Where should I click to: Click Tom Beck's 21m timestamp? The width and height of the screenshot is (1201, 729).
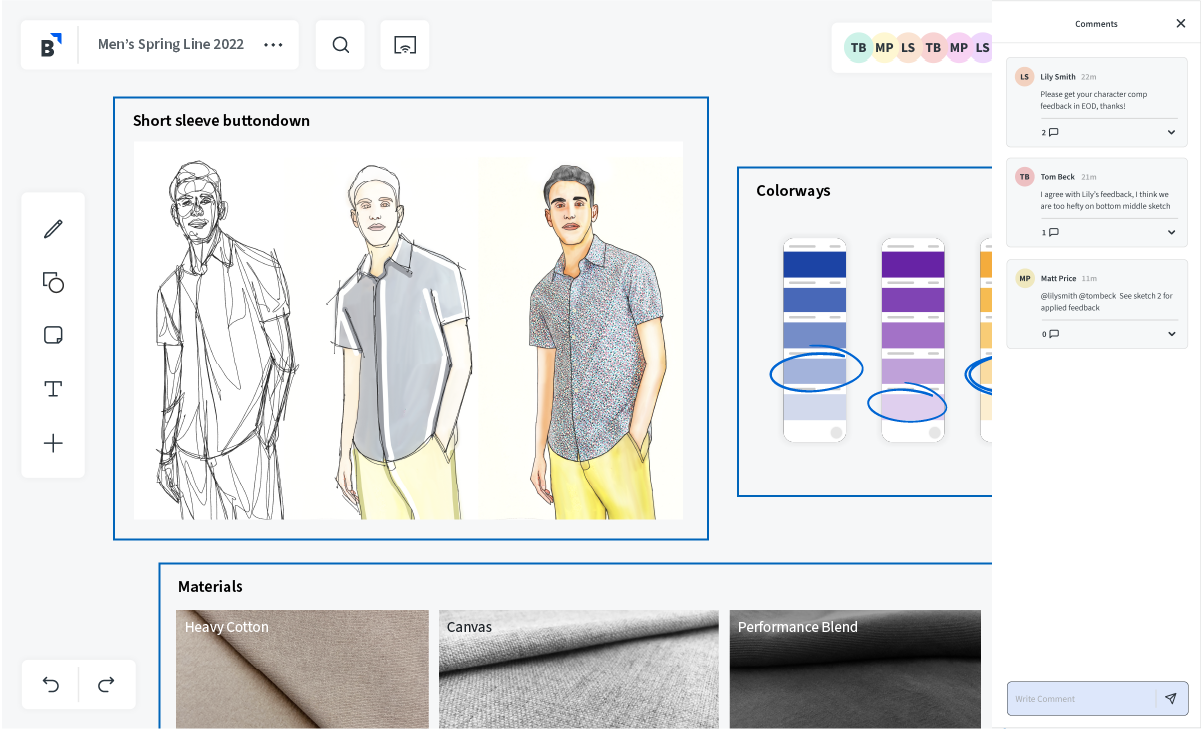[1088, 176]
